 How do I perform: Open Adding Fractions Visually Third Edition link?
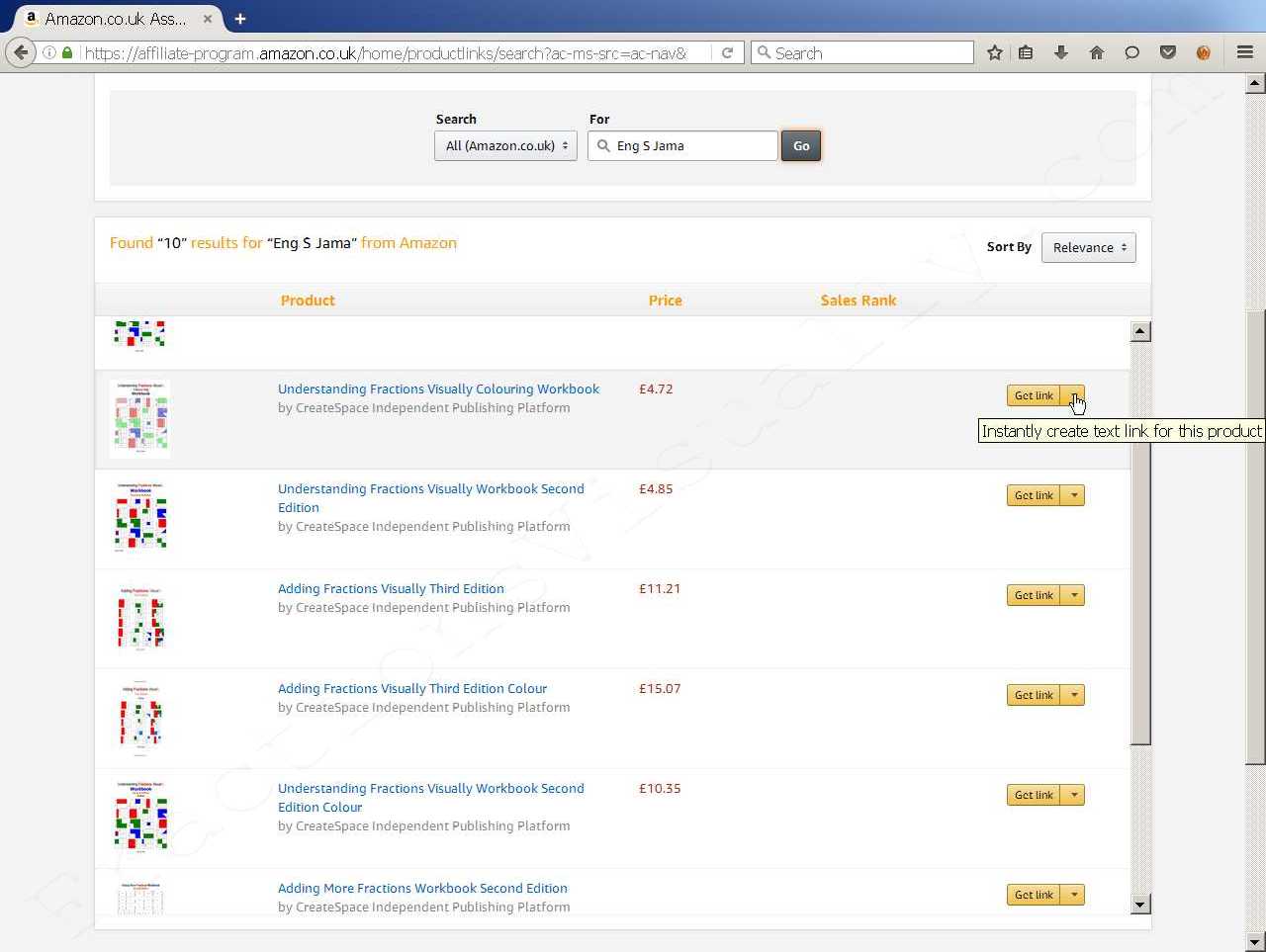pos(391,588)
